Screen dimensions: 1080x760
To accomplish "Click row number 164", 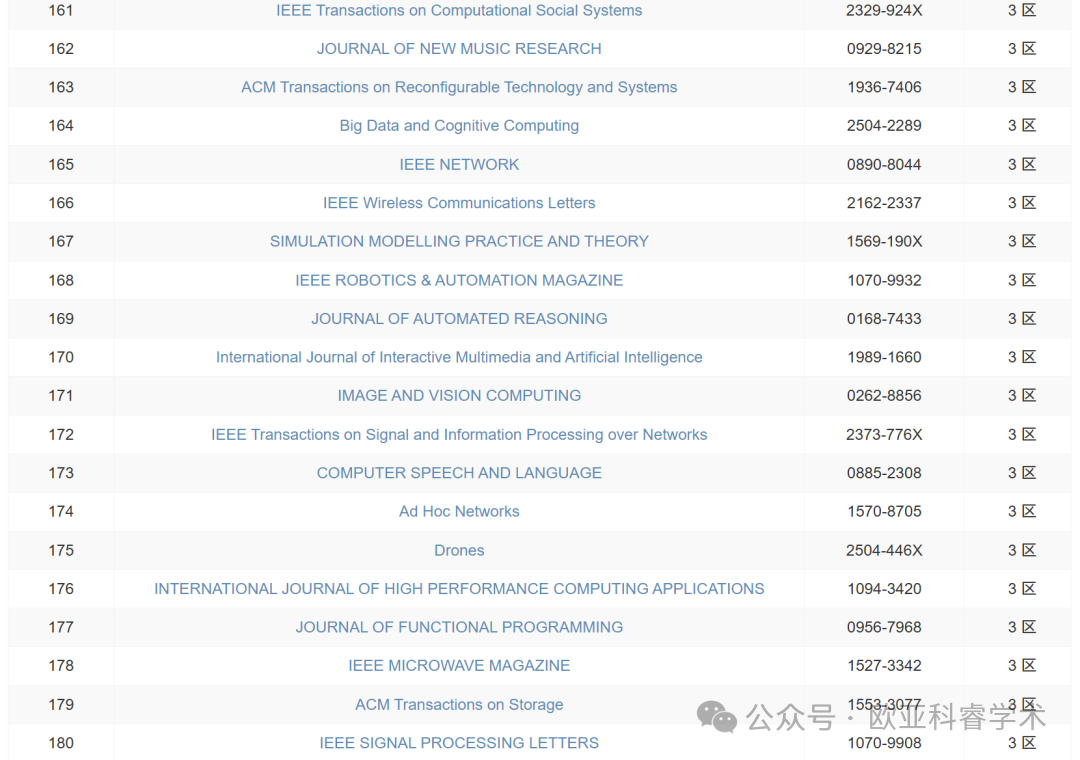I will pyautogui.click(x=61, y=126).
